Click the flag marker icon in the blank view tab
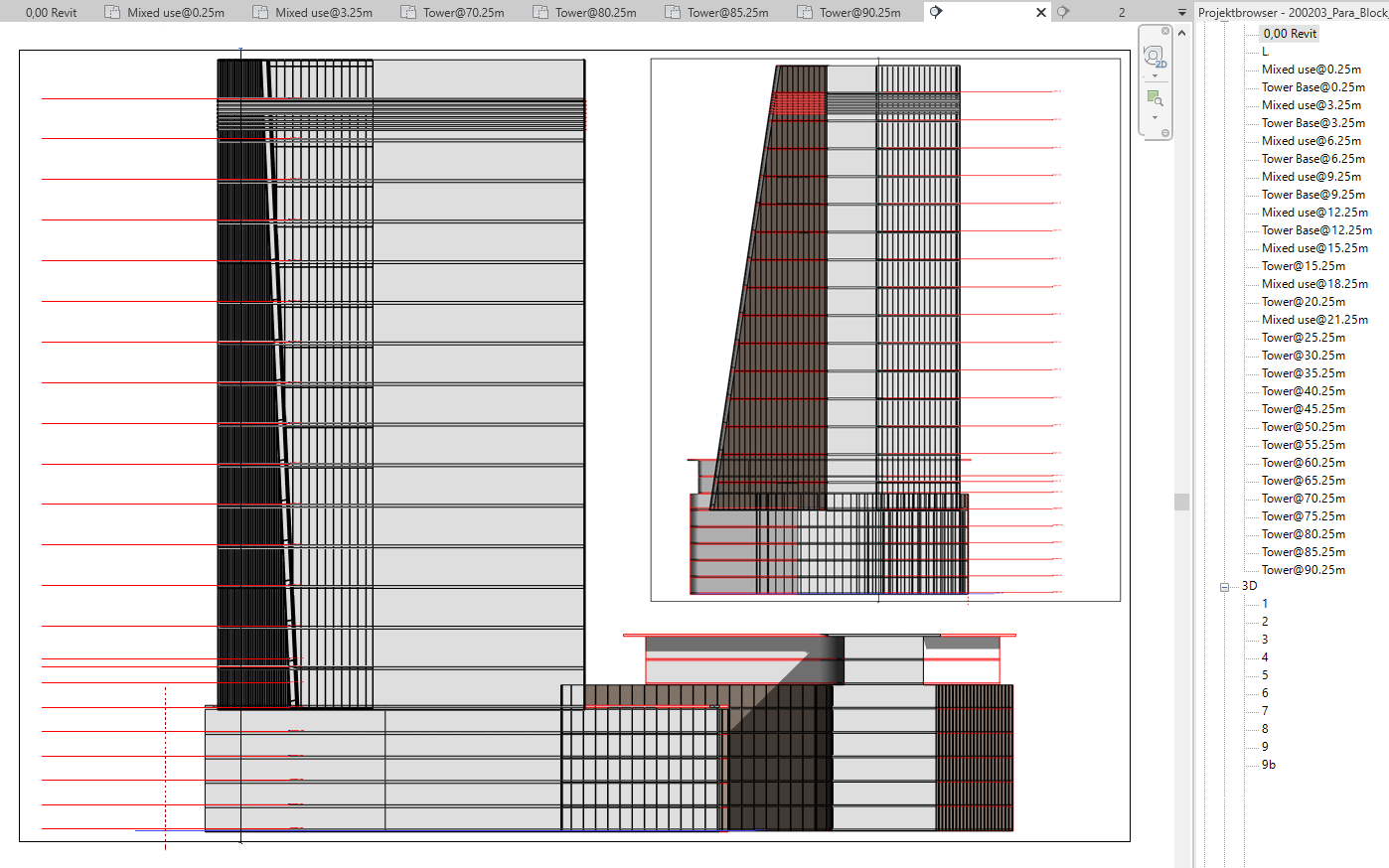Viewport: 1389px width, 868px height. [x=938, y=11]
